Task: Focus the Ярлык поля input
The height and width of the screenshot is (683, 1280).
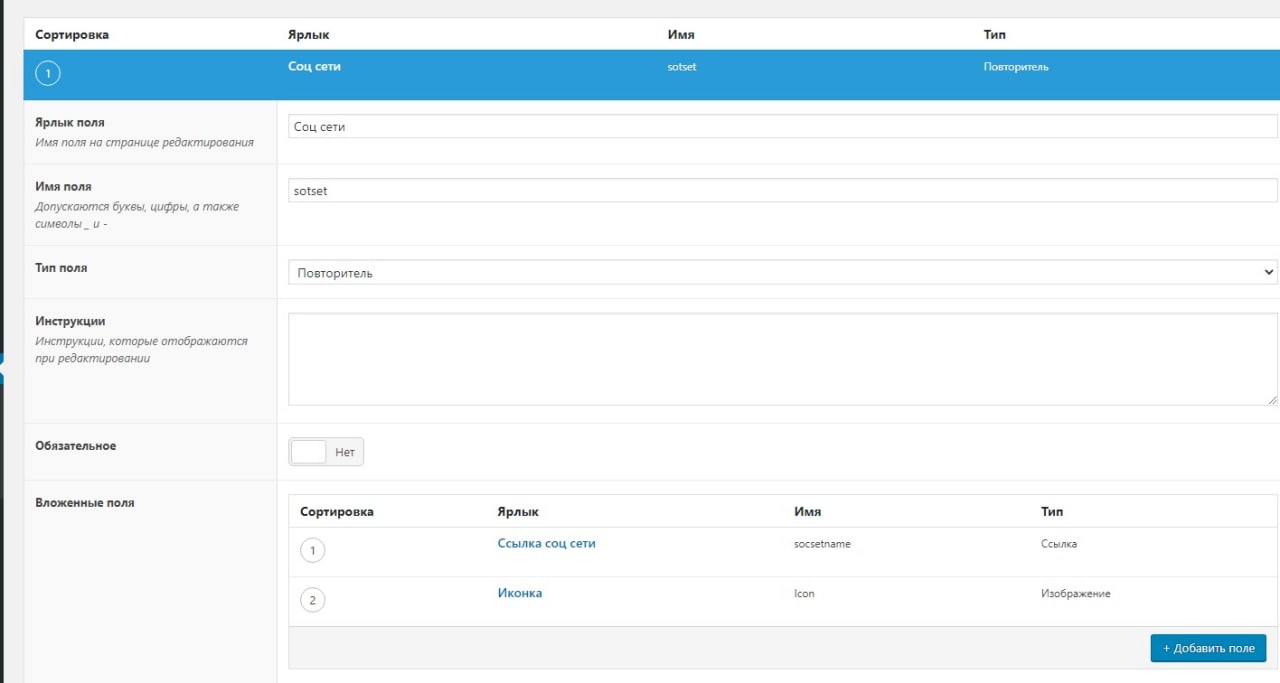Action: pos(783,127)
